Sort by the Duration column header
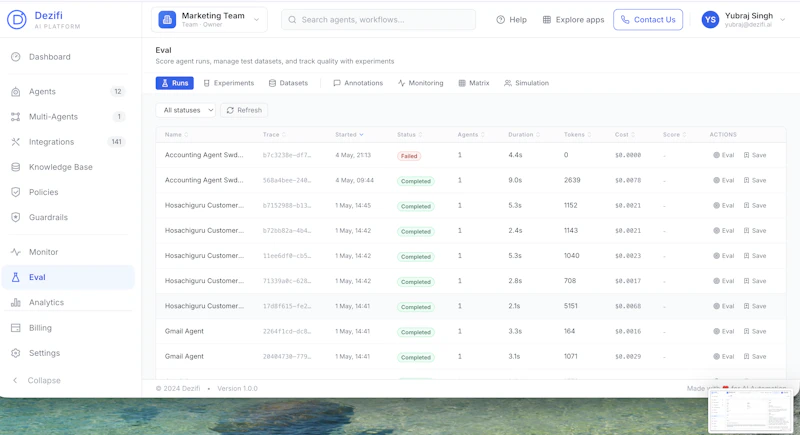This screenshot has width=800, height=435. [x=524, y=135]
